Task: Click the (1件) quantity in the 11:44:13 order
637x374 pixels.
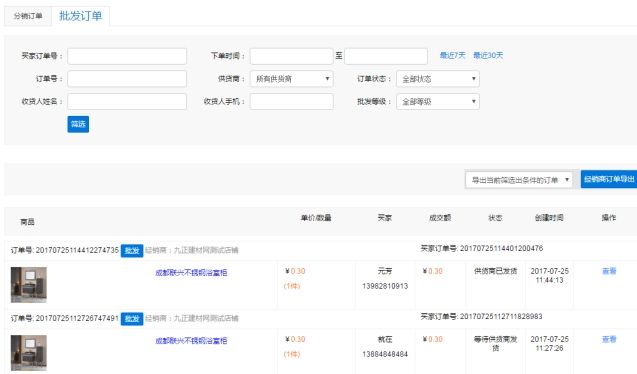Action: (292, 286)
